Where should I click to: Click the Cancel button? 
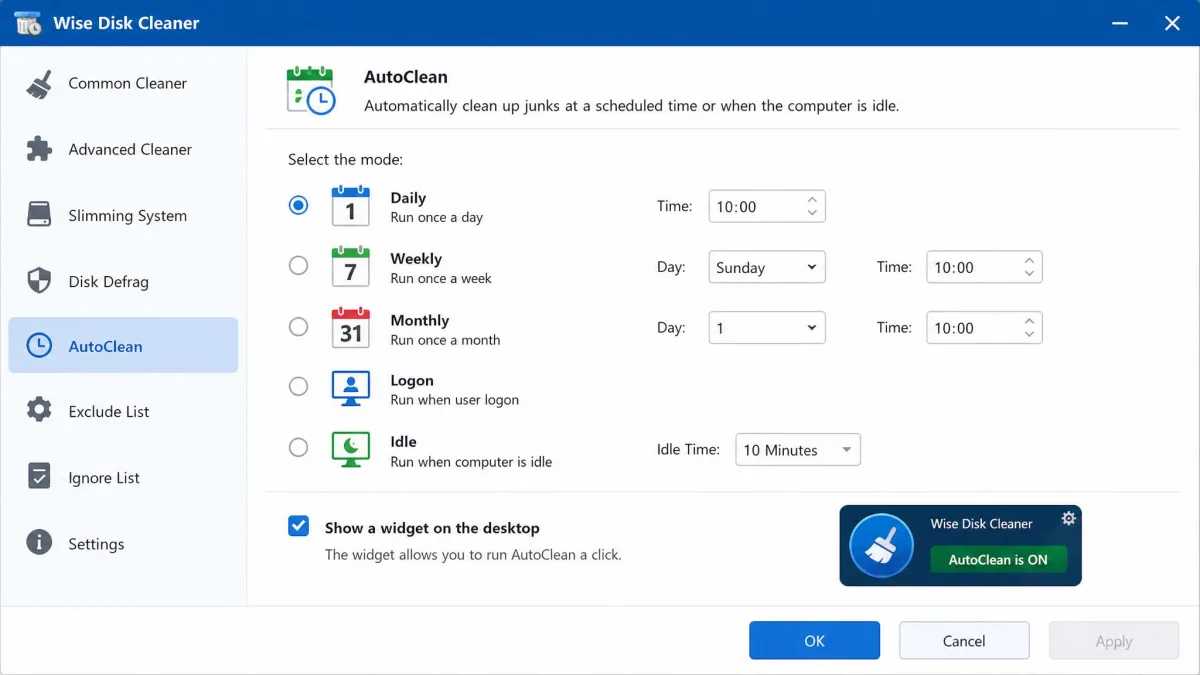tap(964, 641)
